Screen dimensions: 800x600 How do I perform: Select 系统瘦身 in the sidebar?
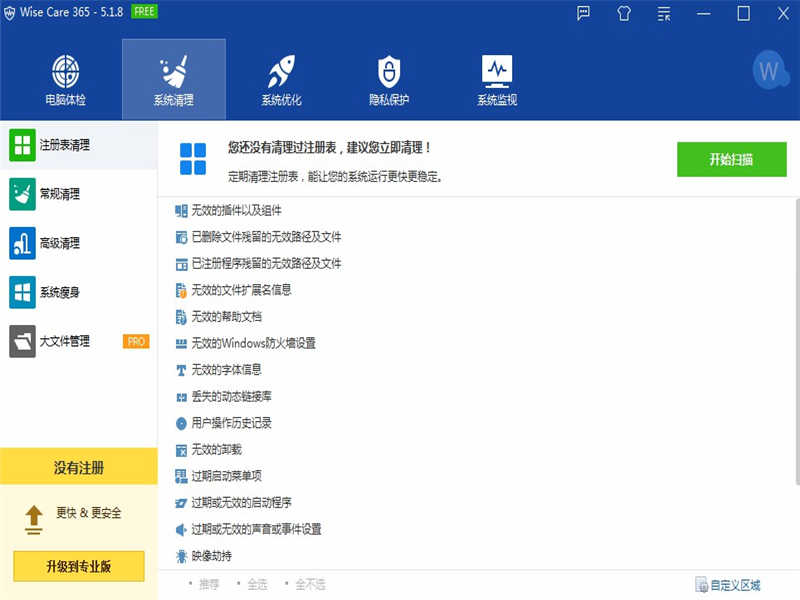pyautogui.click(x=79, y=292)
